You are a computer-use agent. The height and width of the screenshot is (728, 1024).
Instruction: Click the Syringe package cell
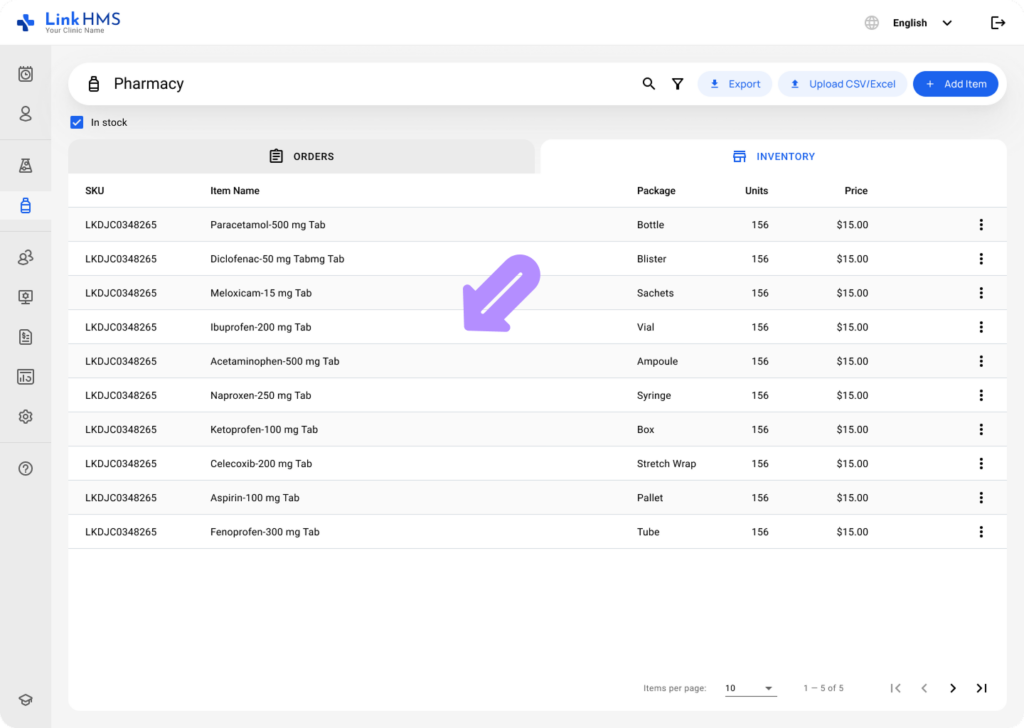pos(654,395)
